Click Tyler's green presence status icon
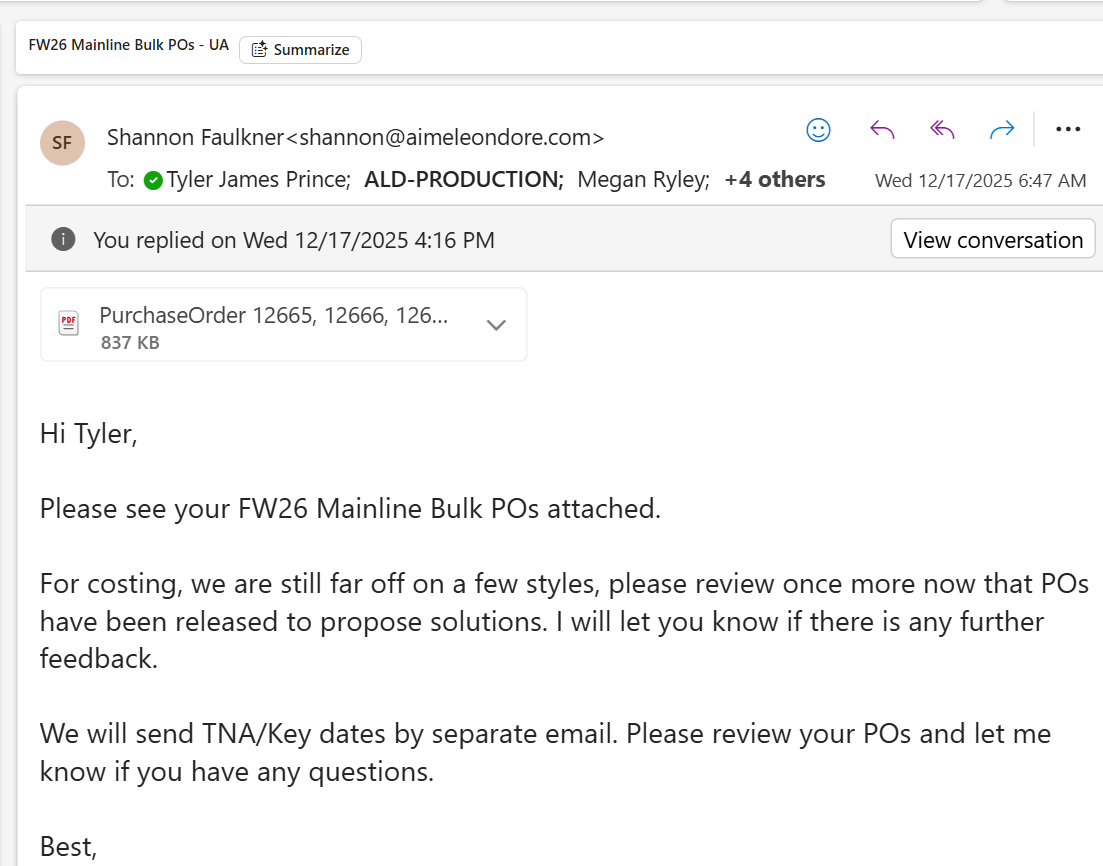Screen dimensions: 1103x866 (153, 181)
